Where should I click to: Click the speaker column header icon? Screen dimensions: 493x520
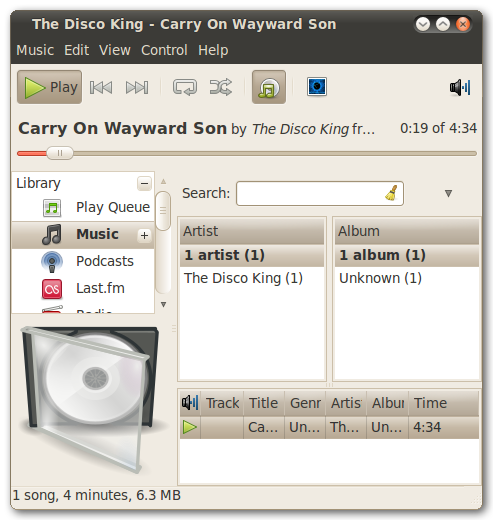point(190,403)
